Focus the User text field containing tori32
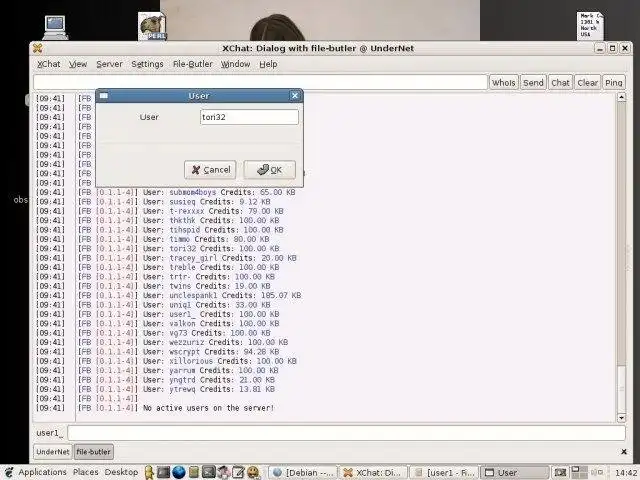The height and width of the screenshot is (480, 640). [249, 117]
